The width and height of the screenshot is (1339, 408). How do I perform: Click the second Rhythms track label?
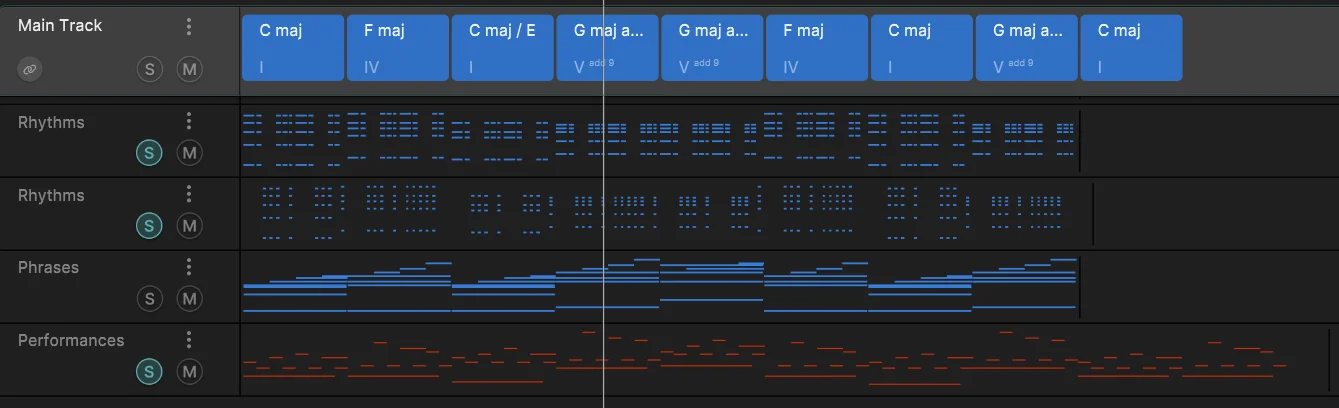51,195
